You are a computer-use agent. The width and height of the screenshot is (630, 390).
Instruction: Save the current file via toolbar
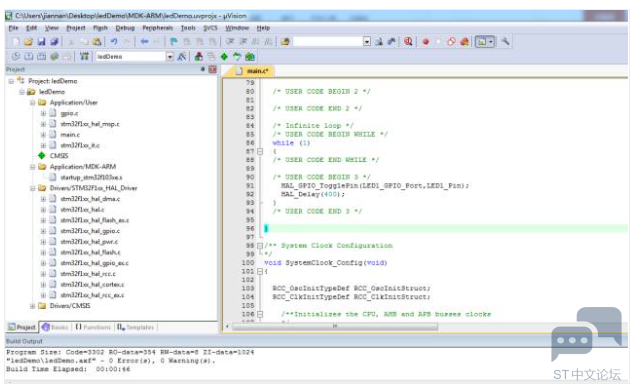(x=41, y=42)
